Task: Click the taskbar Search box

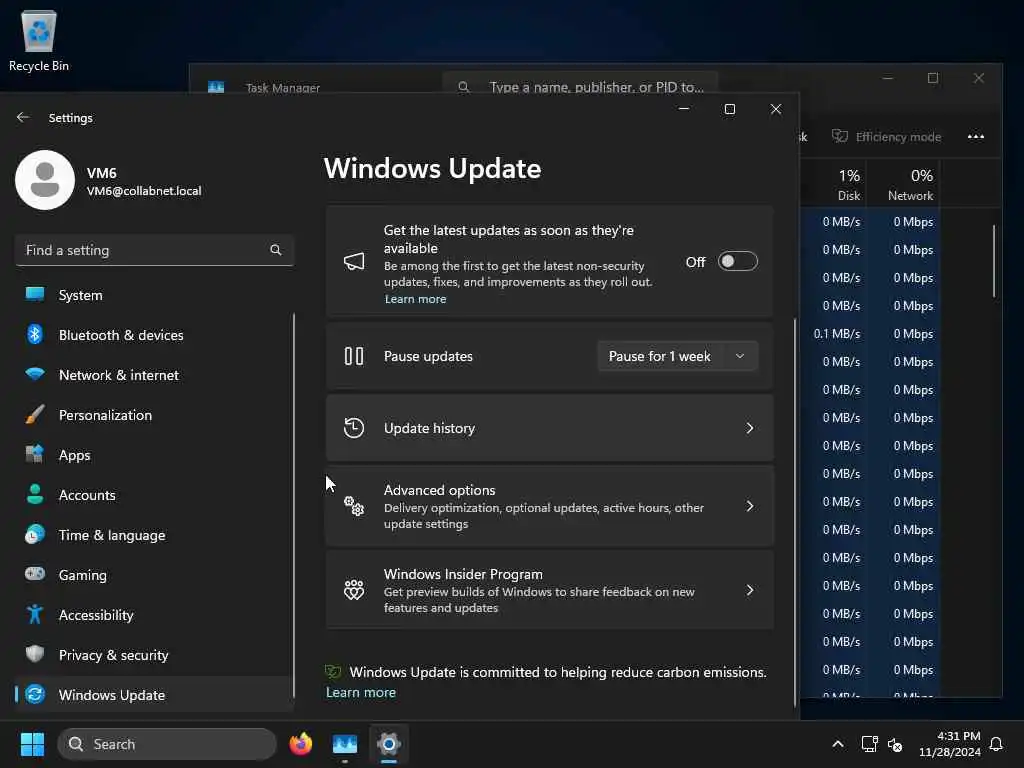Action: click(167, 744)
